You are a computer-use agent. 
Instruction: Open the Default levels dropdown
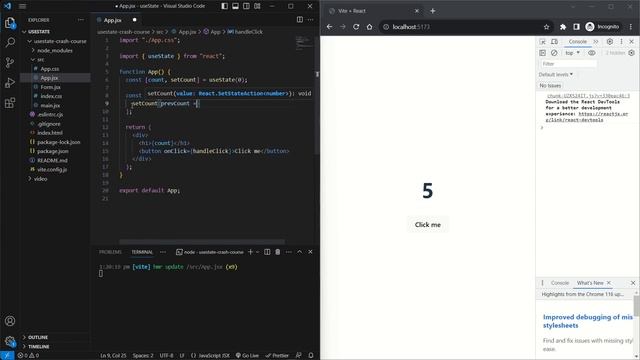pos(556,74)
